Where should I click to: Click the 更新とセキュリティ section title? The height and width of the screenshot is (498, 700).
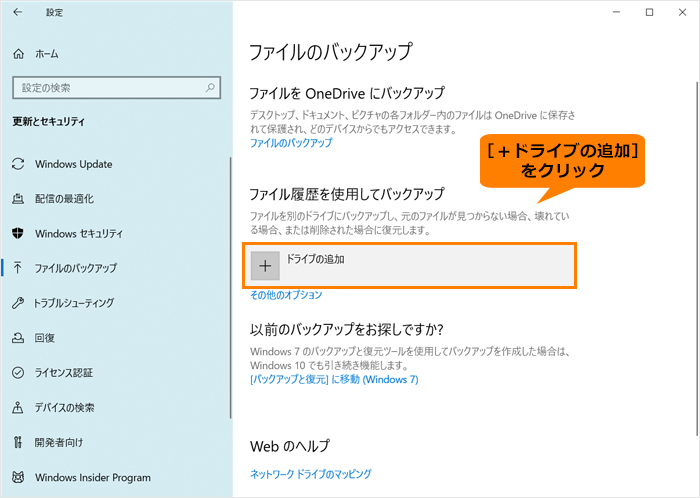click(x=49, y=121)
